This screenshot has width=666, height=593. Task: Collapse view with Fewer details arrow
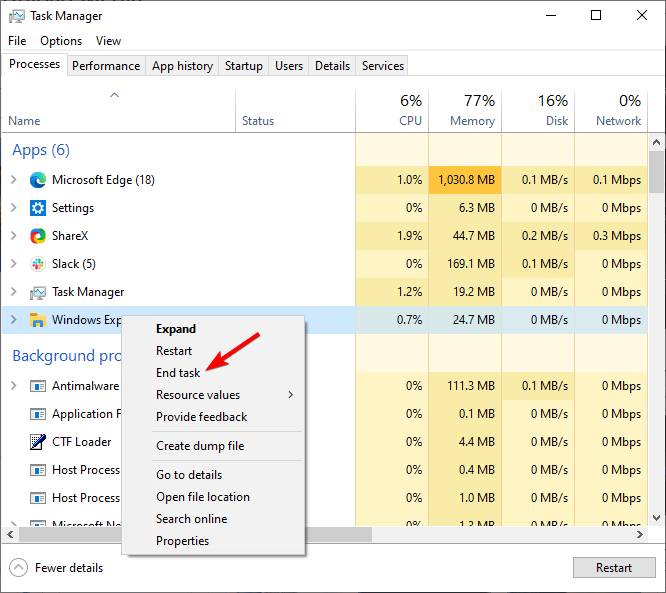(x=19, y=568)
